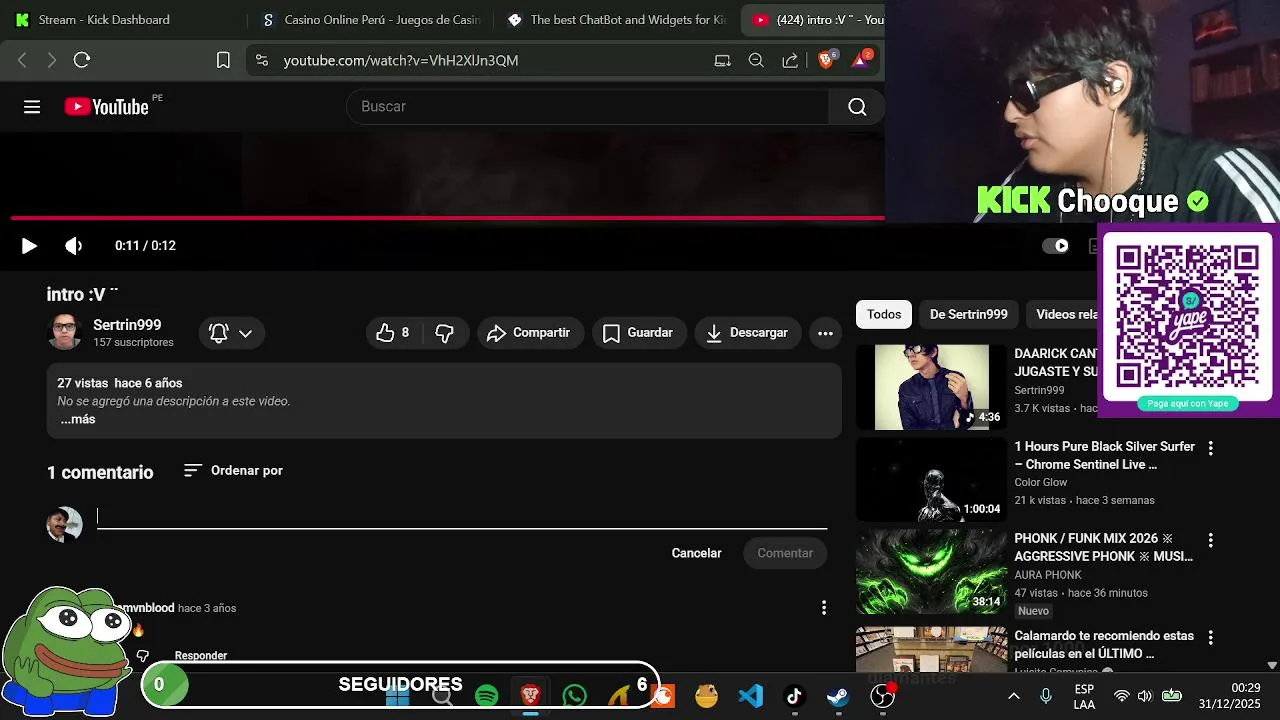This screenshot has height=720, width=1280.
Task: Submit with the Comentar button
Action: click(785, 553)
